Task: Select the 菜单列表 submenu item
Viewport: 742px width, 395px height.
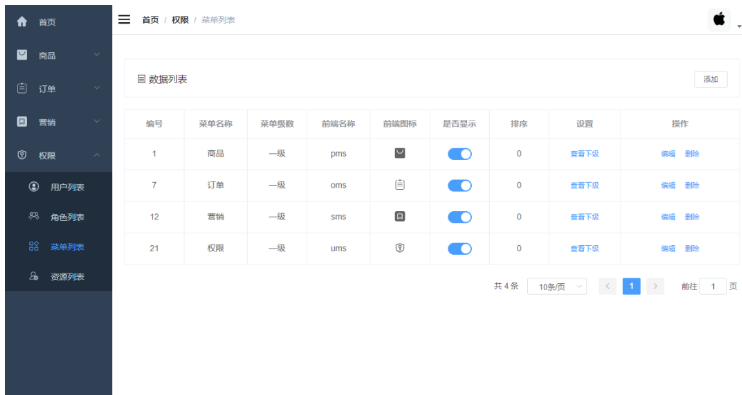Action: tap(59, 246)
